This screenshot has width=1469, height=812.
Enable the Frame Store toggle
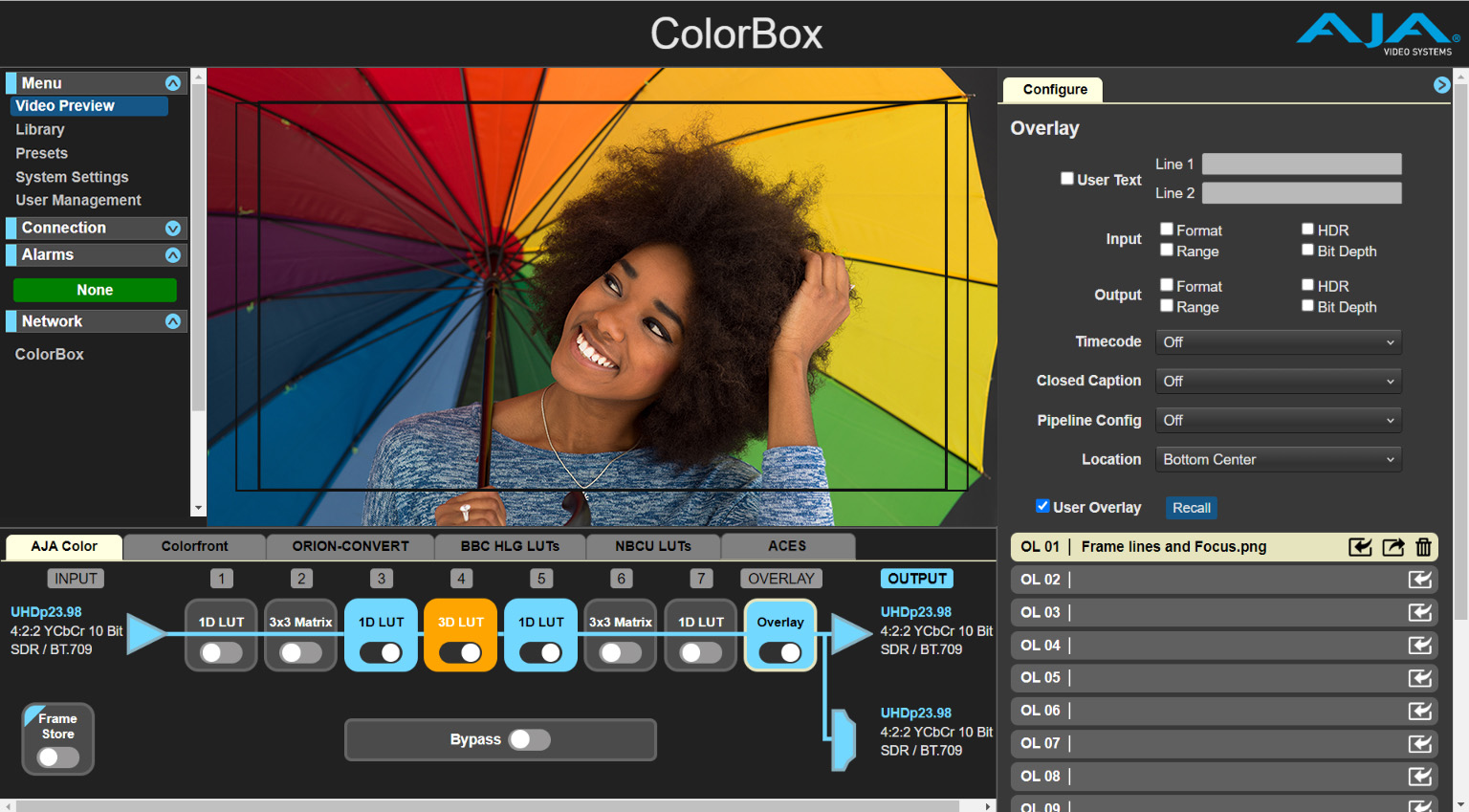[x=57, y=757]
